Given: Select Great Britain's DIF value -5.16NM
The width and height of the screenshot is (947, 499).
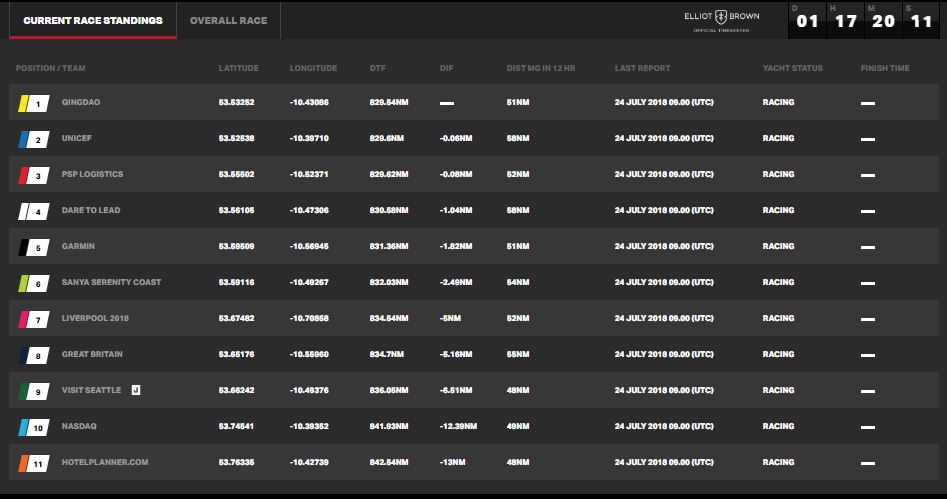Looking at the screenshot, I should click(456, 354).
